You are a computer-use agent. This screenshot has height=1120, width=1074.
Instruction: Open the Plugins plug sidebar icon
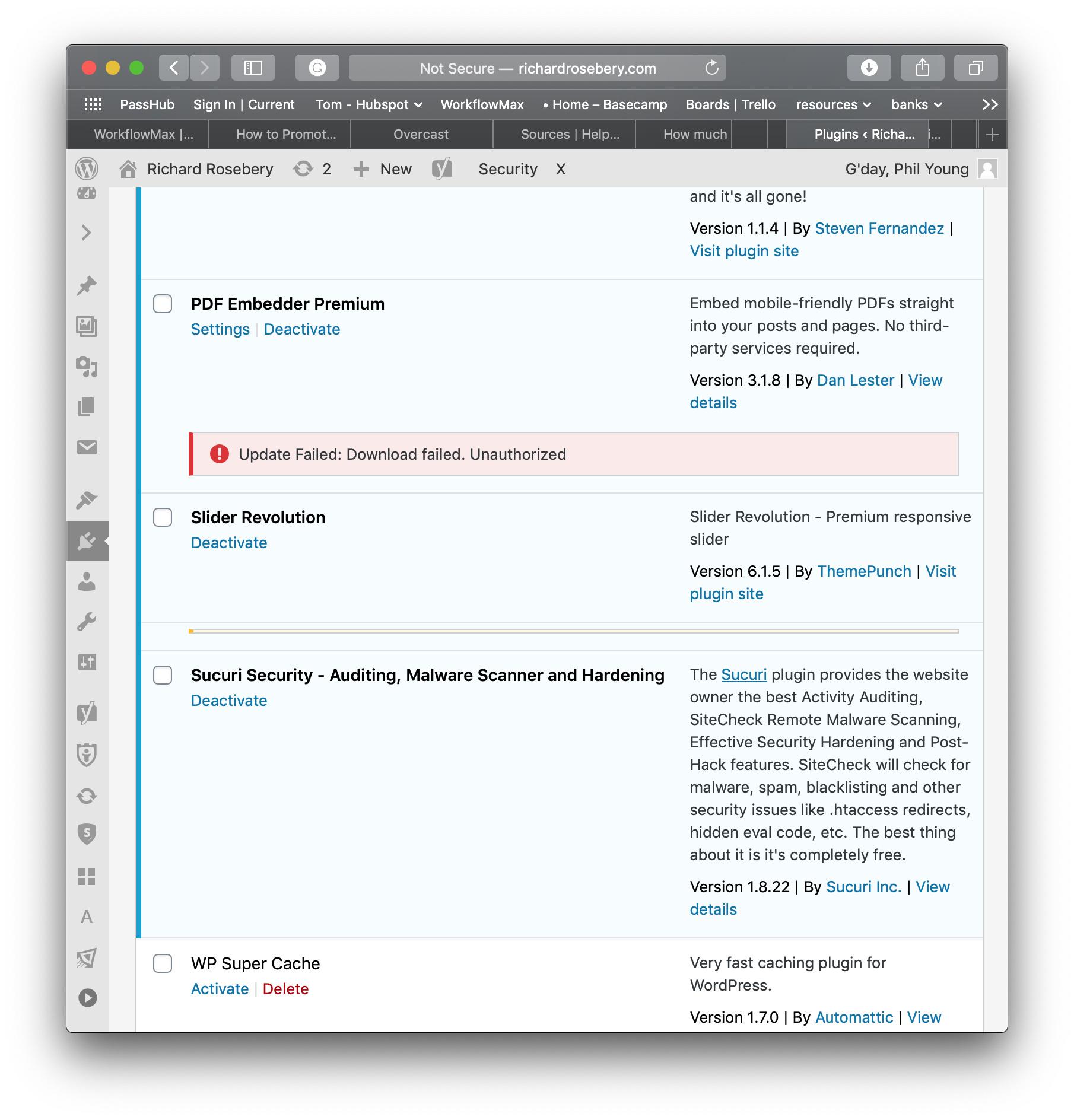click(87, 540)
